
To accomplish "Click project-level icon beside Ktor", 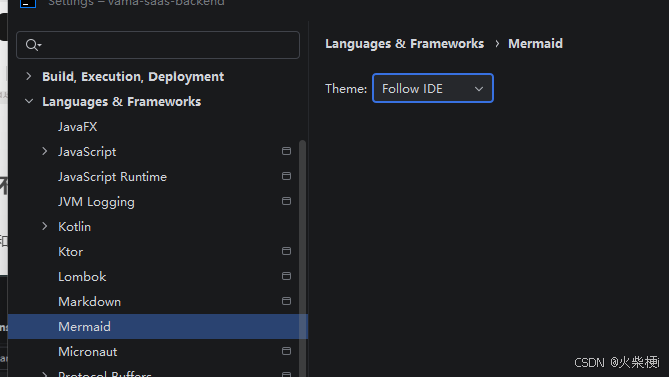I will [x=286, y=251].
